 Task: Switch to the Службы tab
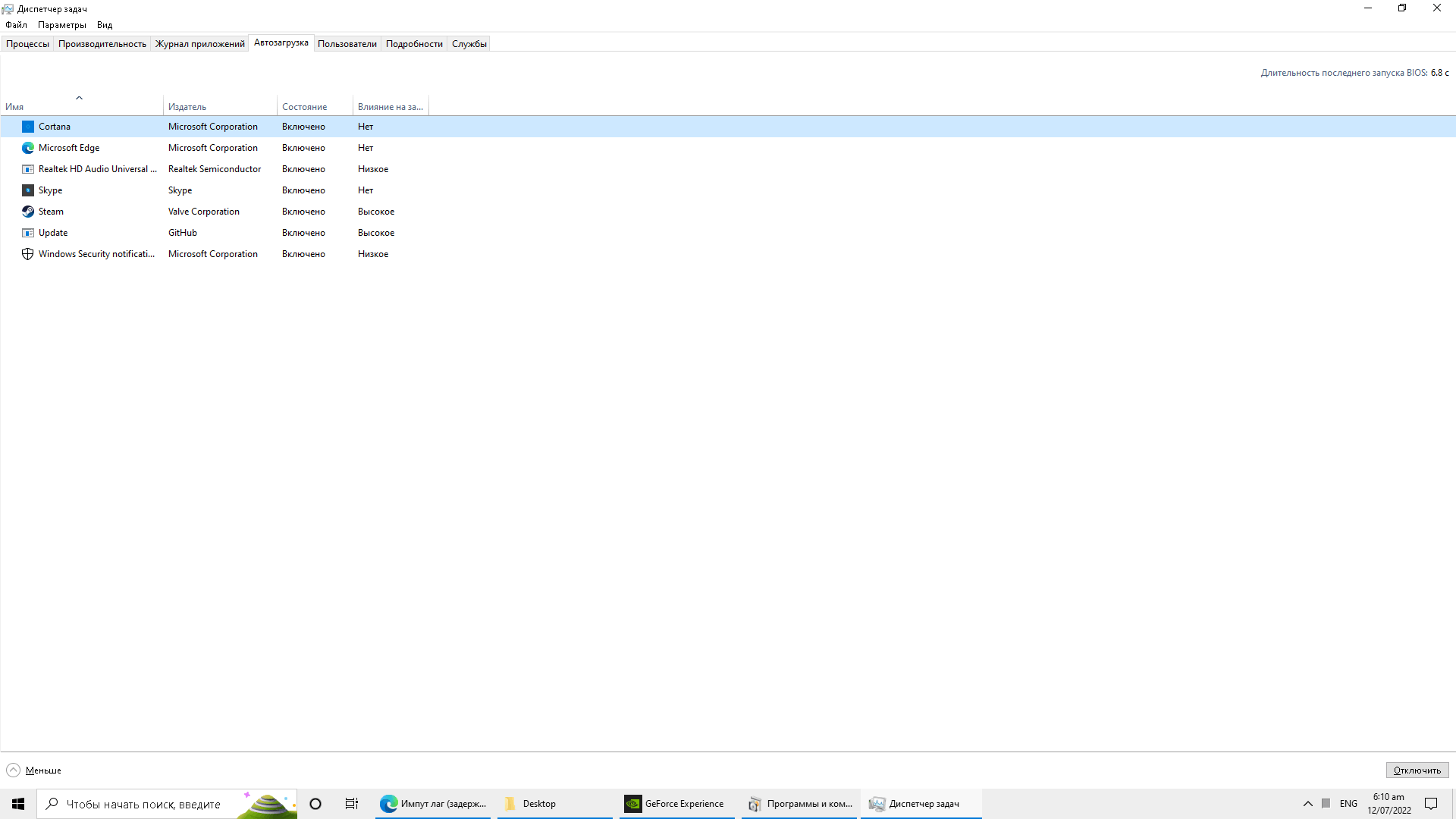(x=469, y=44)
